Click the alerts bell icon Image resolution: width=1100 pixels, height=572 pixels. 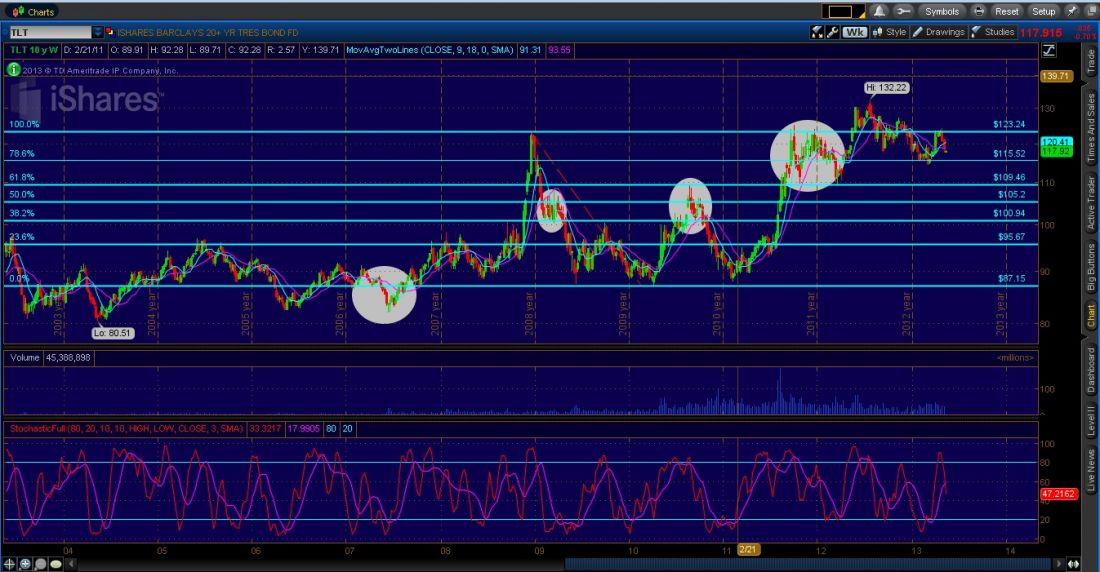coord(880,11)
